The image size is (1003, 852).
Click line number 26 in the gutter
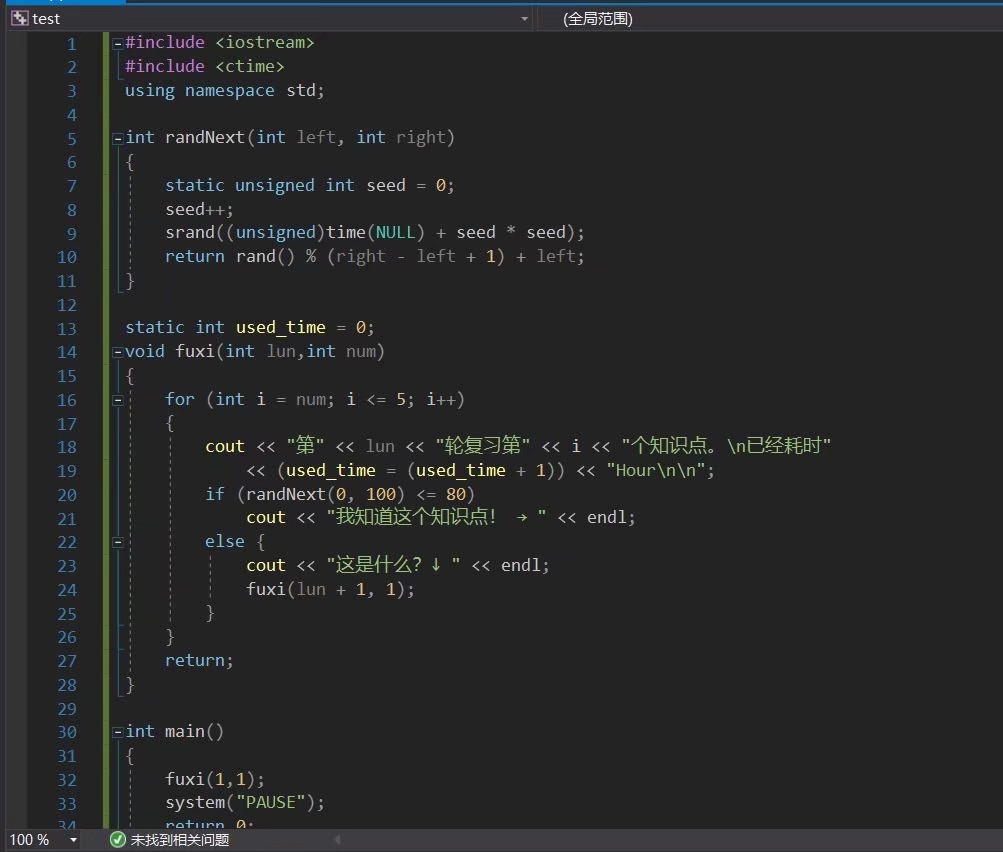click(67, 637)
